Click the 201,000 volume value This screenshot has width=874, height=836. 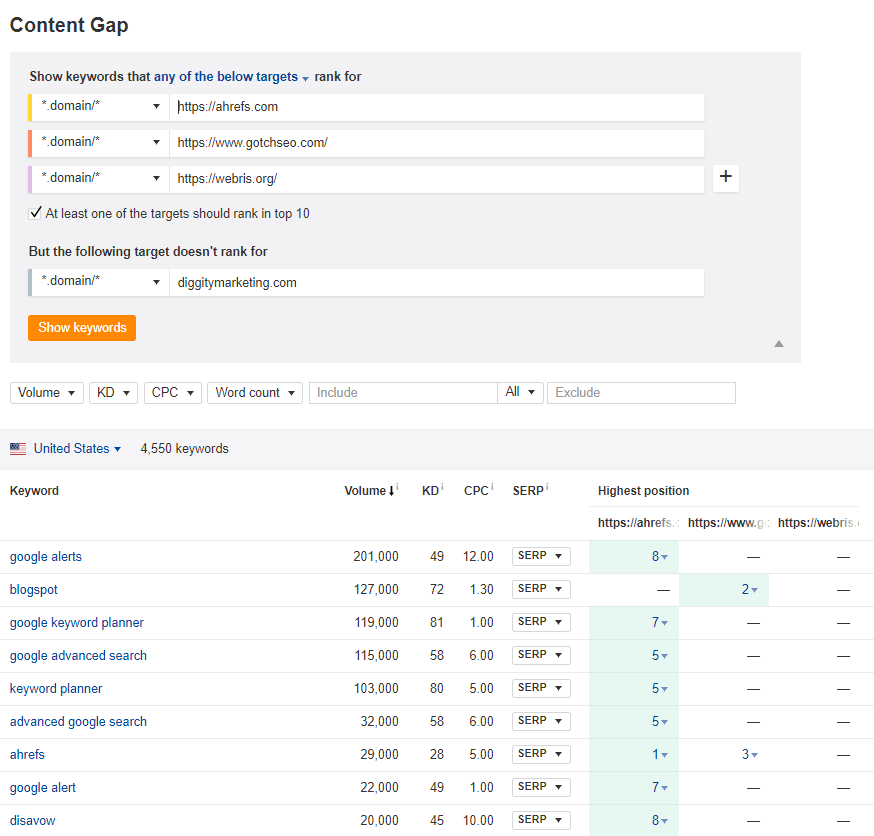tap(376, 556)
